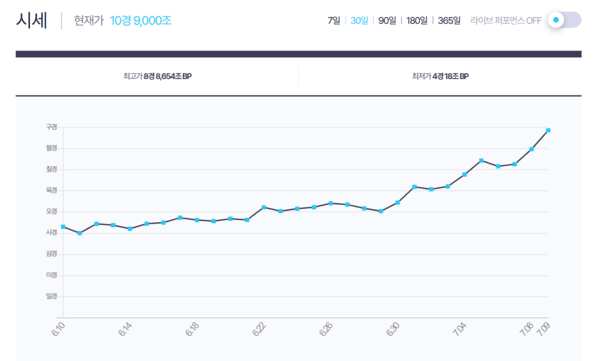Click the 육경 y-axis label
The image size is (600, 361).
pos(52,190)
